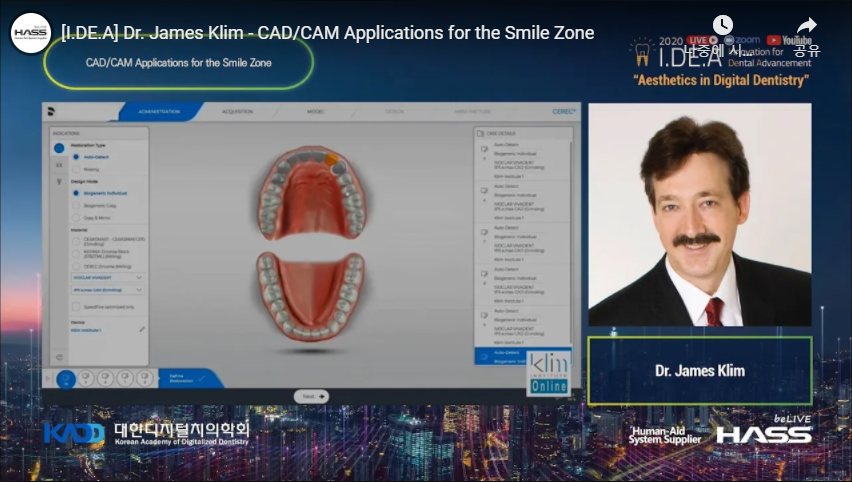Screen dimensions: 852x482
Task: Click the top blue circle icon in Indications sidebar
Action: click(59, 148)
